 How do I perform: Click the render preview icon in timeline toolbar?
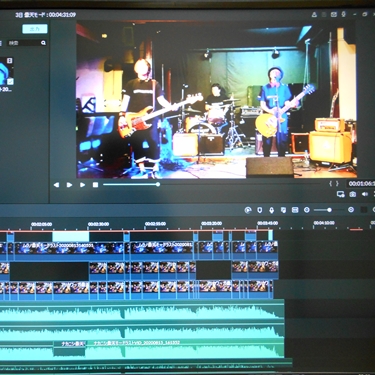(248, 210)
